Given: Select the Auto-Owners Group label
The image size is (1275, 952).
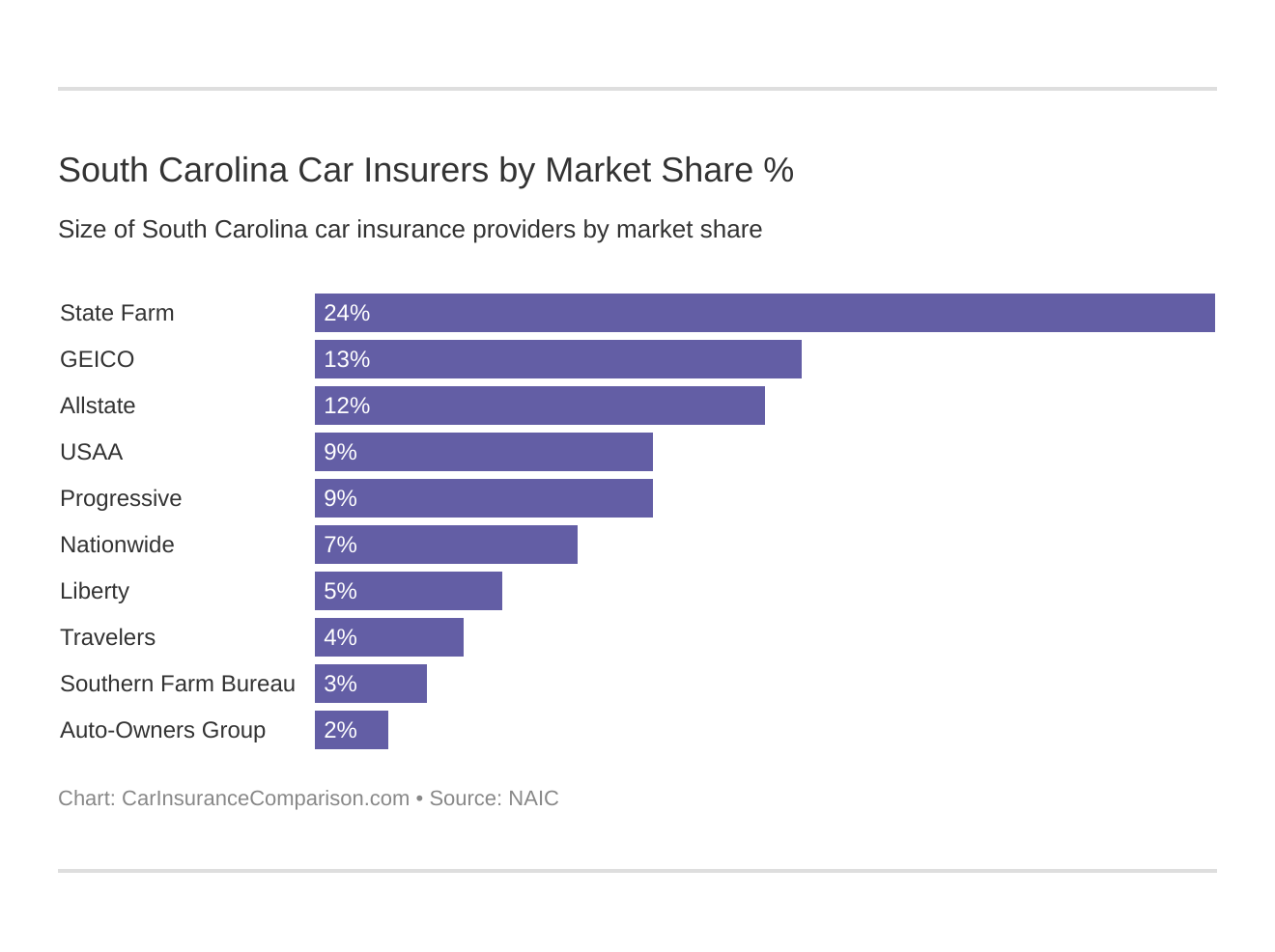Looking at the screenshot, I should [x=162, y=730].
